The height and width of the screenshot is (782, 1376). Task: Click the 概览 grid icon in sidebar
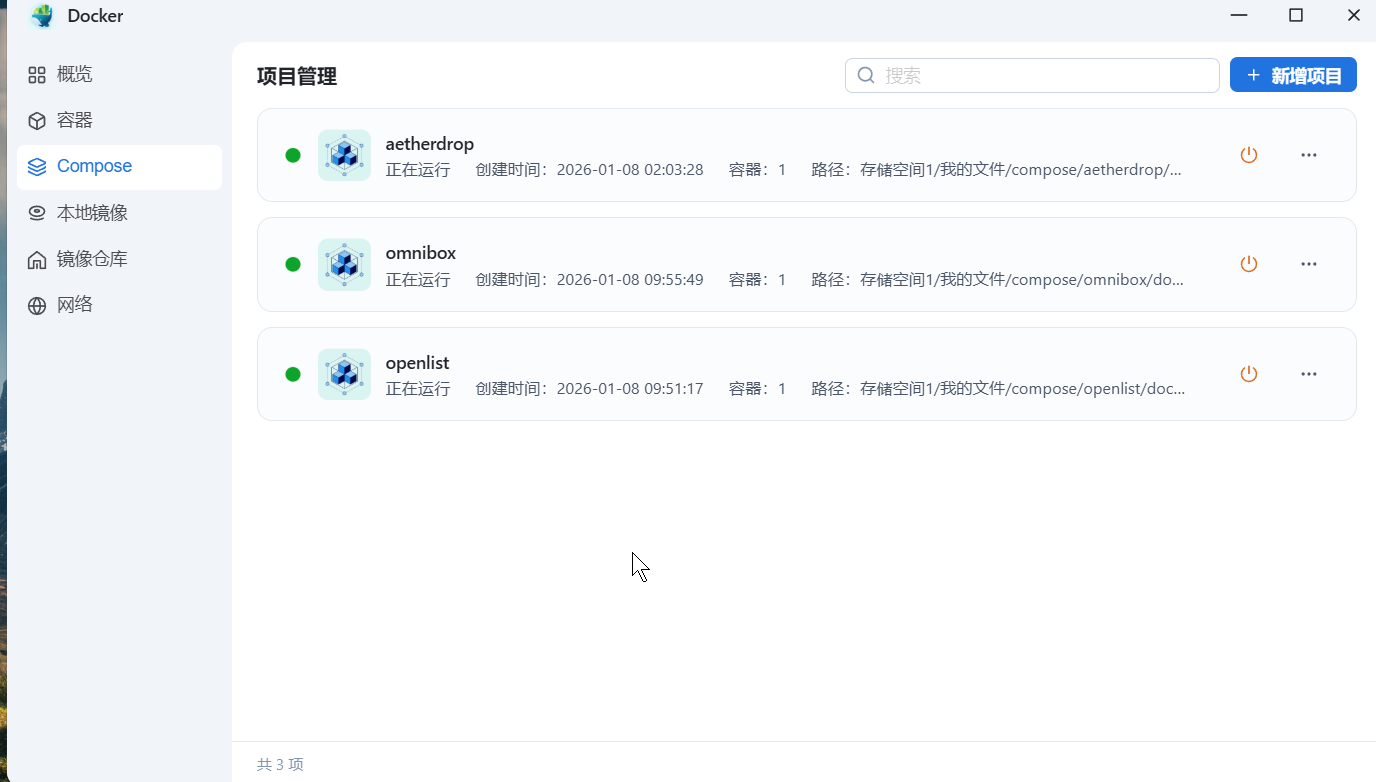[x=37, y=75]
